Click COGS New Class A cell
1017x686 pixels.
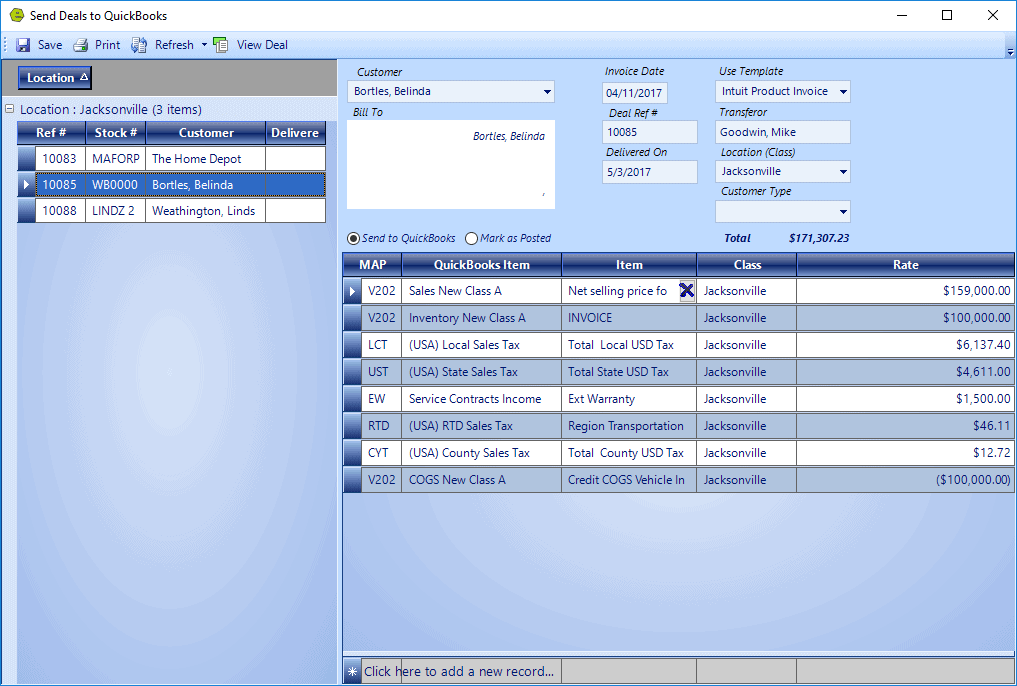click(481, 480)
